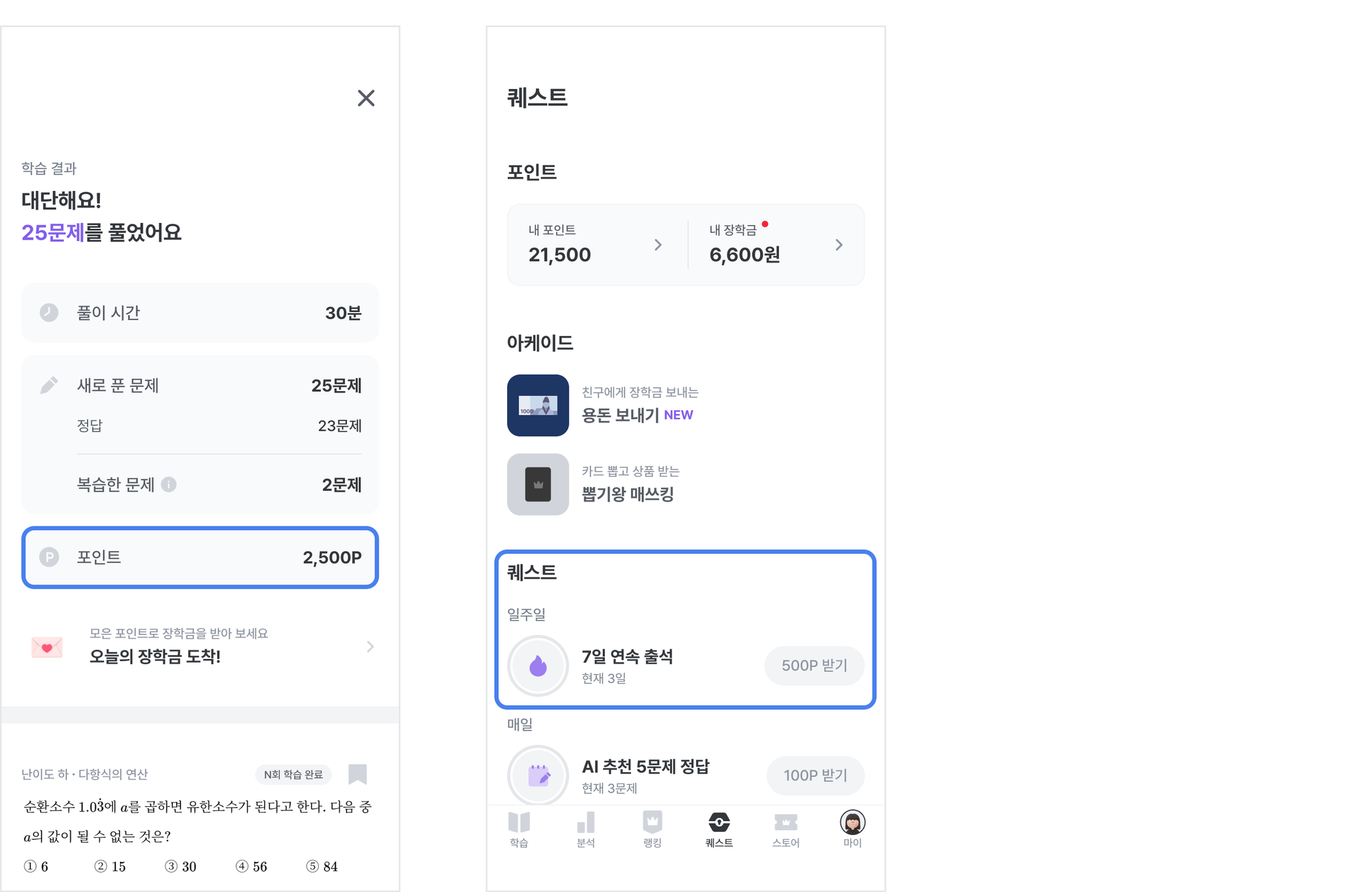Screen dimensions: 1372x892
Task: Click the notepad icon for AI 추천 5문제
Action: pyautogui.click(x=538, y=775)
